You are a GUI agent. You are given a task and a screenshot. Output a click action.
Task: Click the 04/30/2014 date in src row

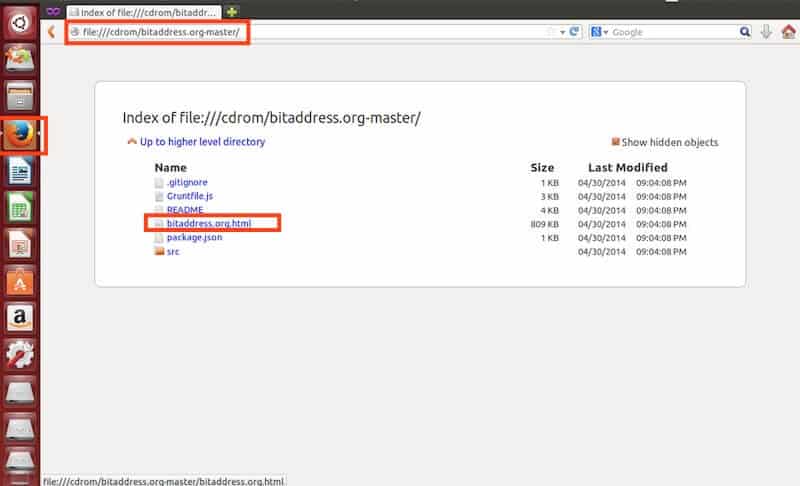(602, 252)
